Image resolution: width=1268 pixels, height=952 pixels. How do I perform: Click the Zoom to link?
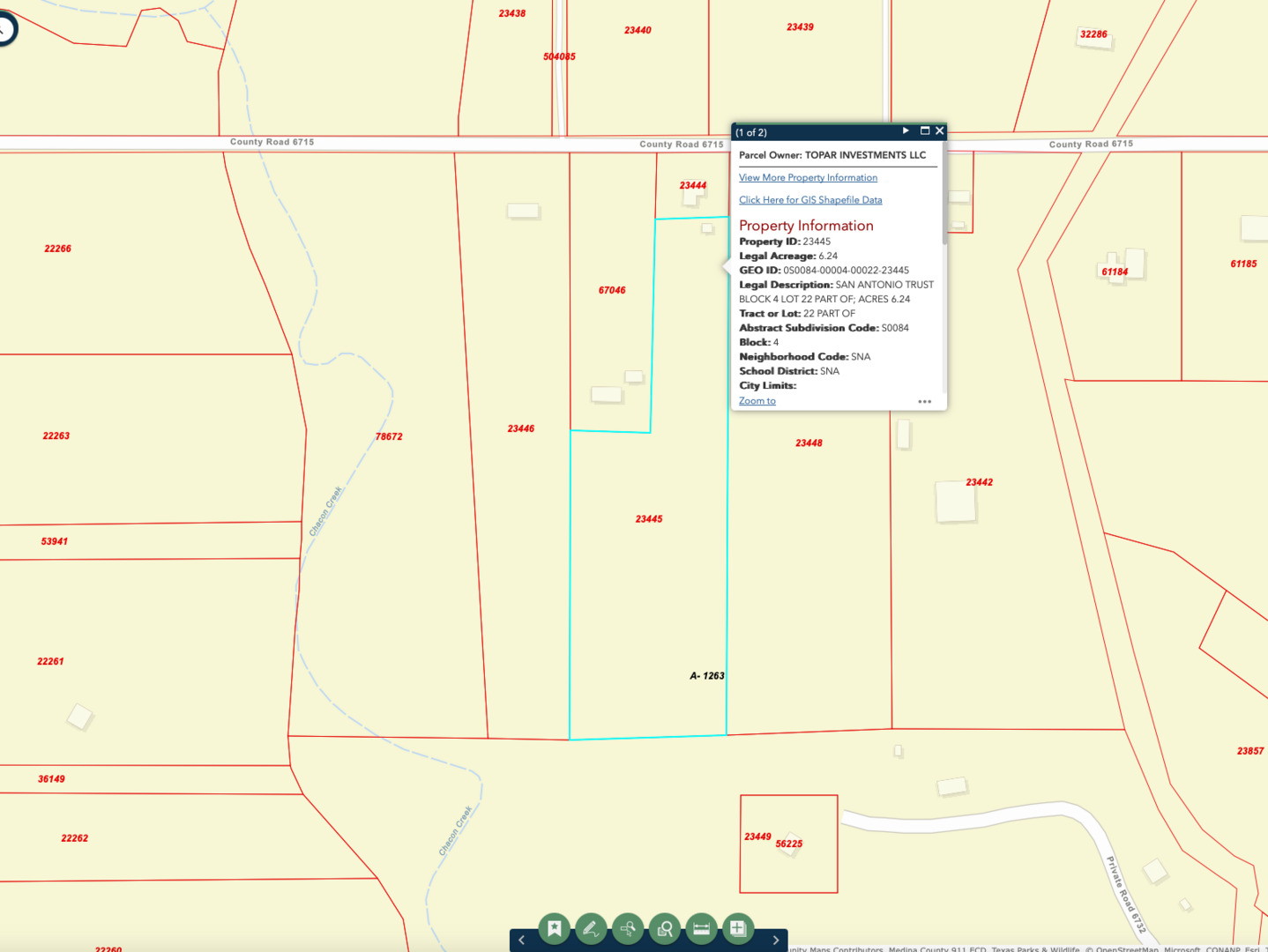(757, 401)
